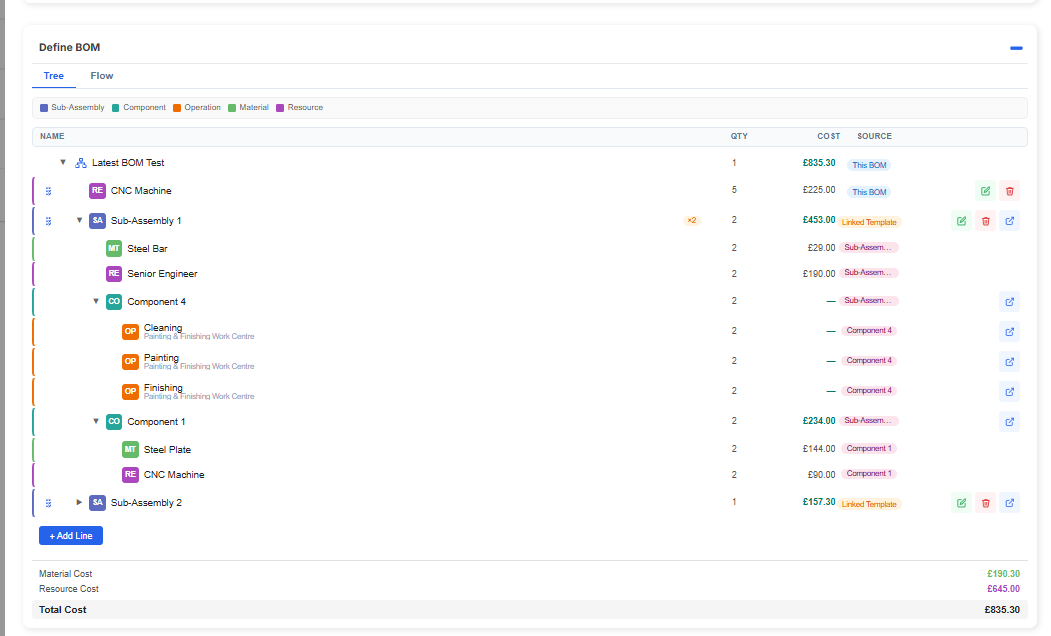Image resolution: width=1051 pixels, height=636 pixels.
Task: Open Sub-Assembly 1 template in new window
Action: point(1009,220)
